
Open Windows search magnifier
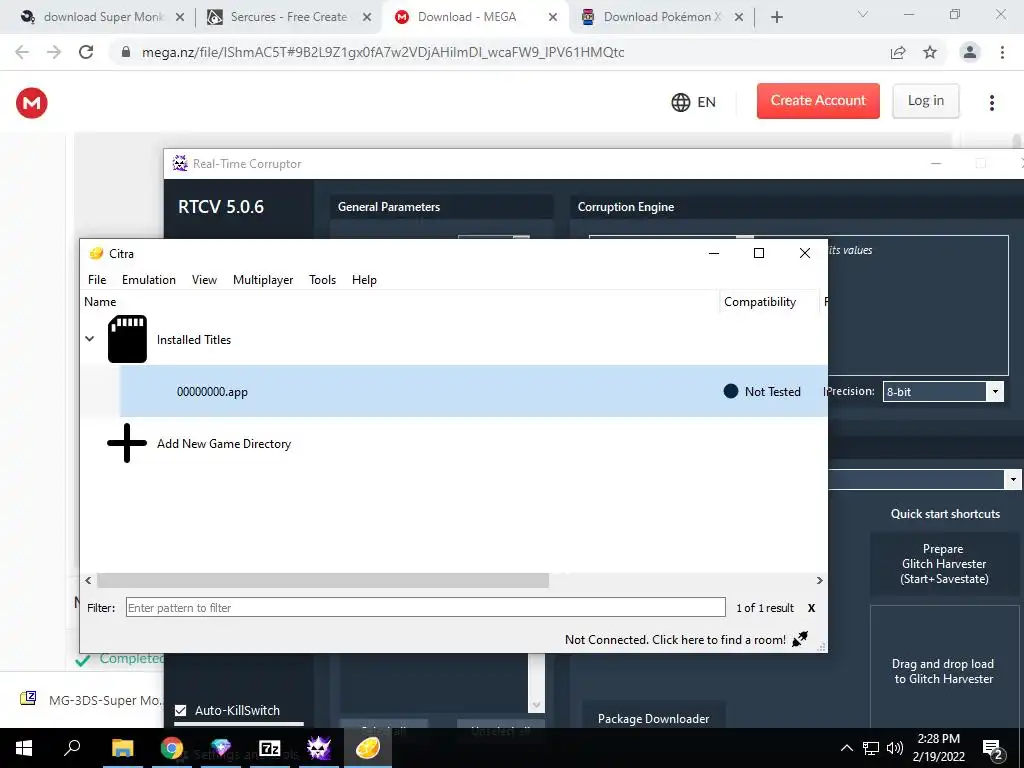(72, 748)
